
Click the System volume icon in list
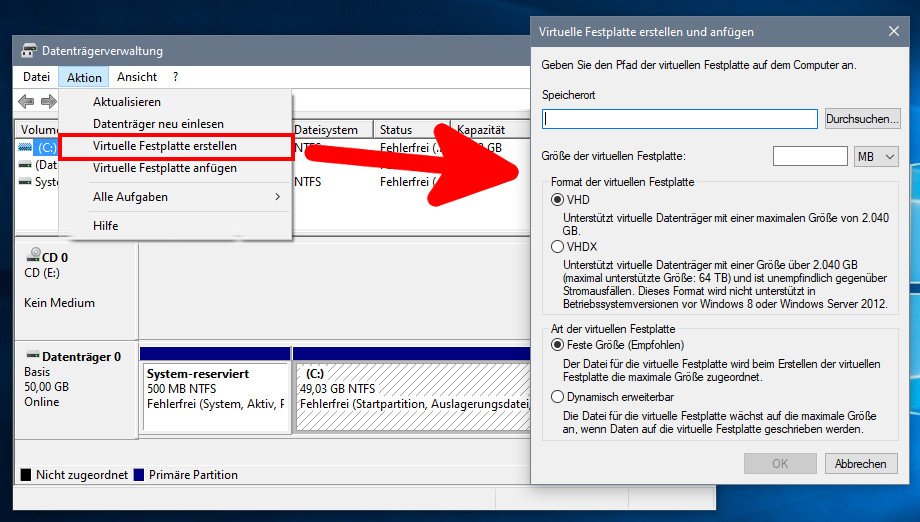(26, 182)
